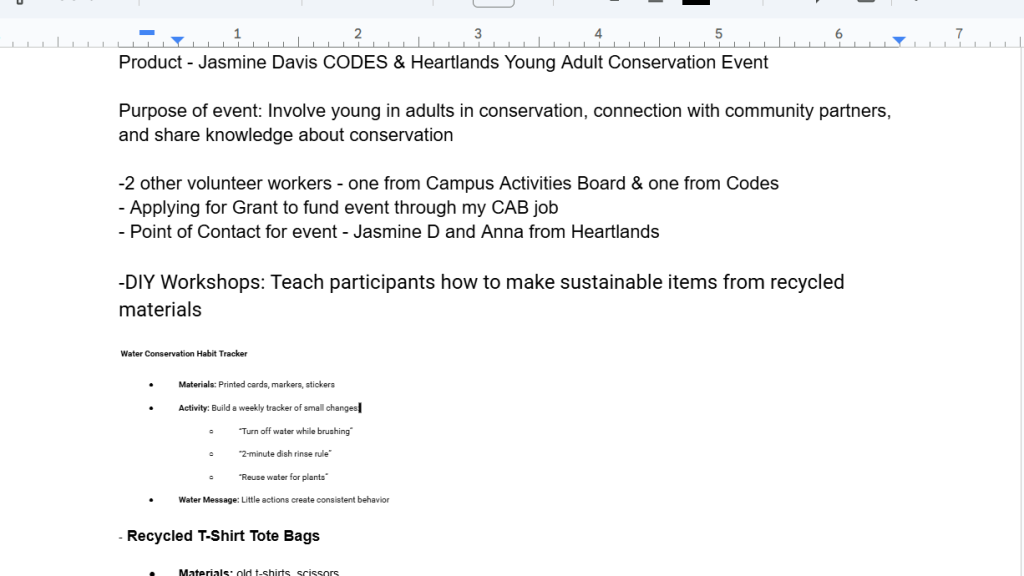The image size is (1024, 576).
Task: Click the '2-minute dish rinse rule' sub-bullet
Action: pos(285,454)
